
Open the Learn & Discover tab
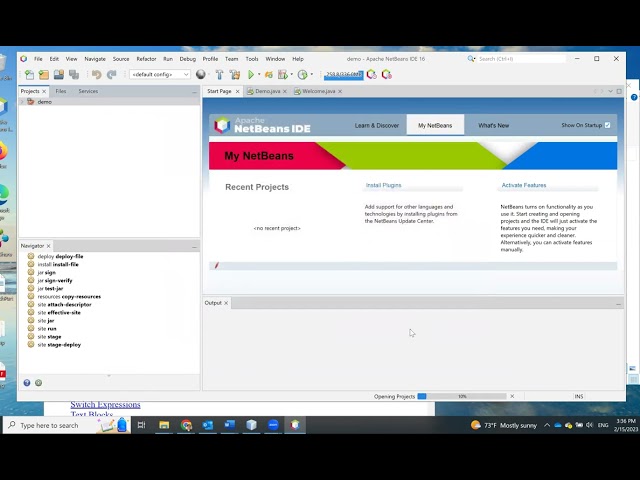376,125
